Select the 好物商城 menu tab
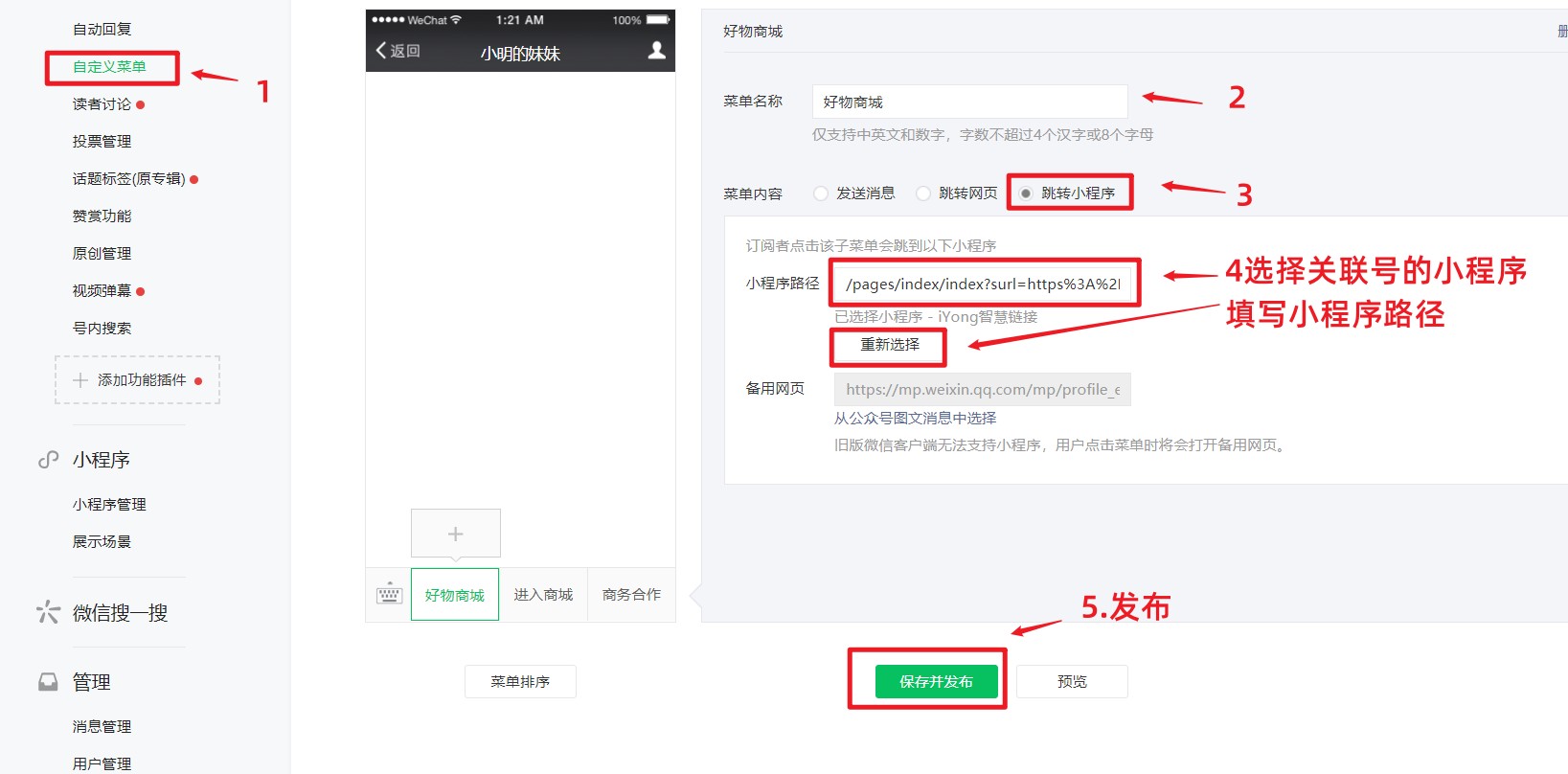Screen dimensions: 1568x774 [455, 595]
